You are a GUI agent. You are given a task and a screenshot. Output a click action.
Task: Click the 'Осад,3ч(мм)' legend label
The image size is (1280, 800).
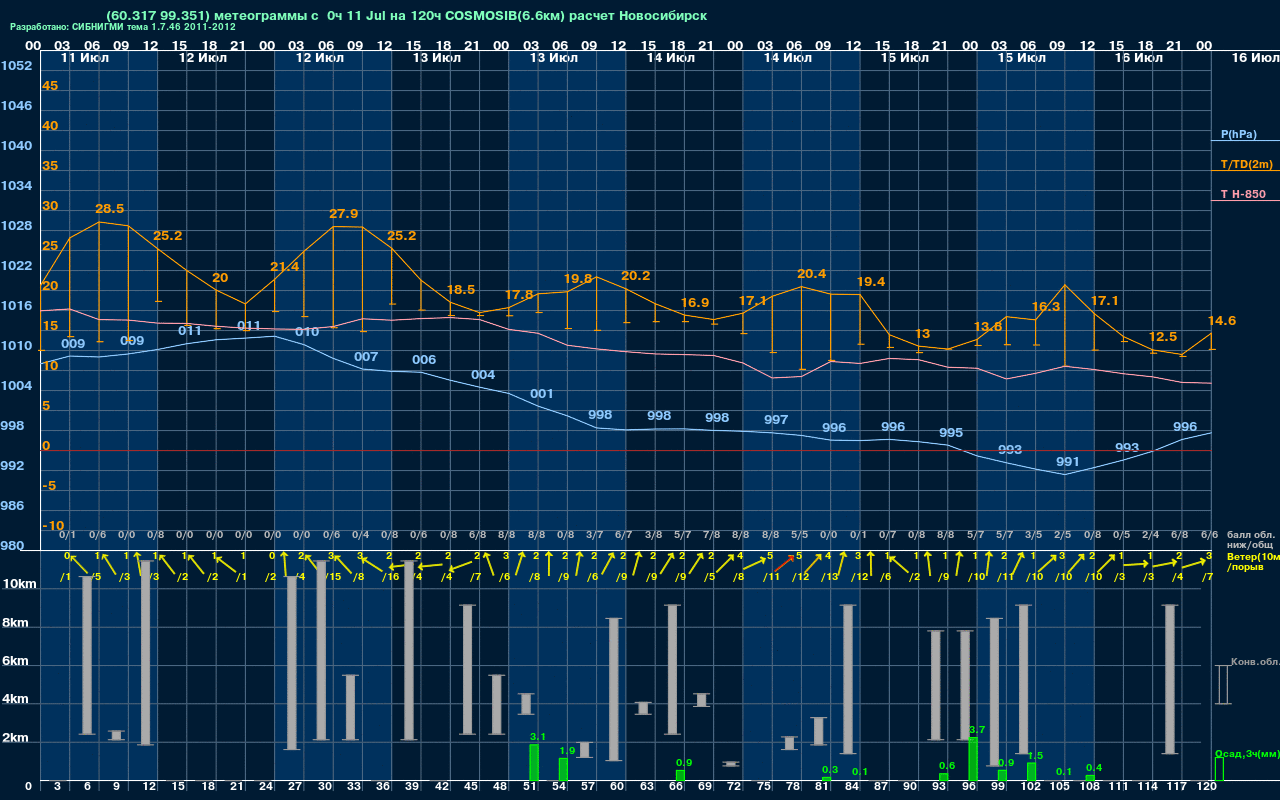[x=1247, y=753]
